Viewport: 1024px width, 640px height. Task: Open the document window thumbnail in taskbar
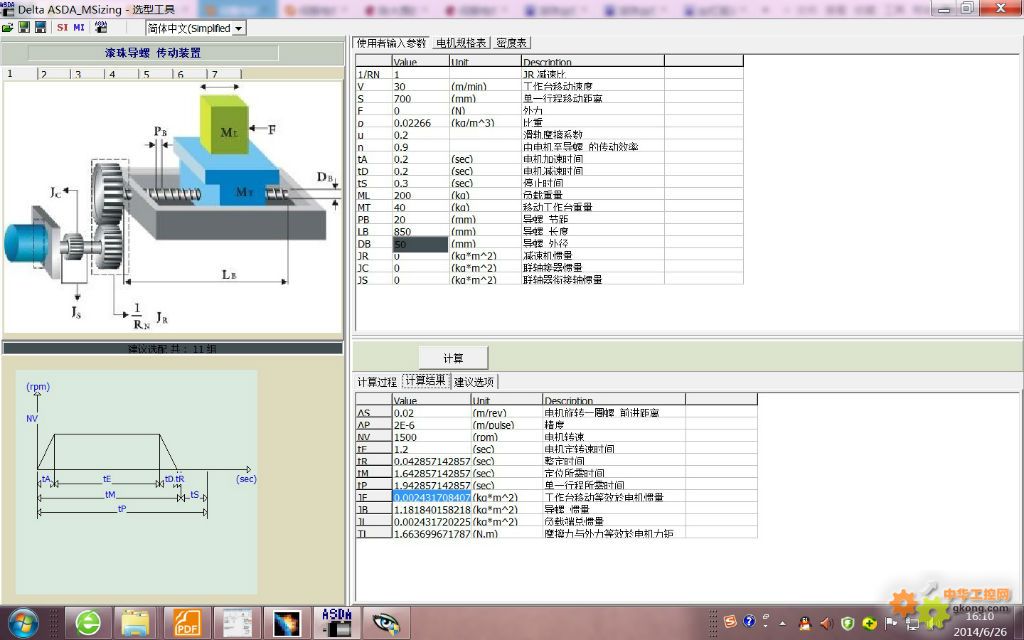[238, 622]
